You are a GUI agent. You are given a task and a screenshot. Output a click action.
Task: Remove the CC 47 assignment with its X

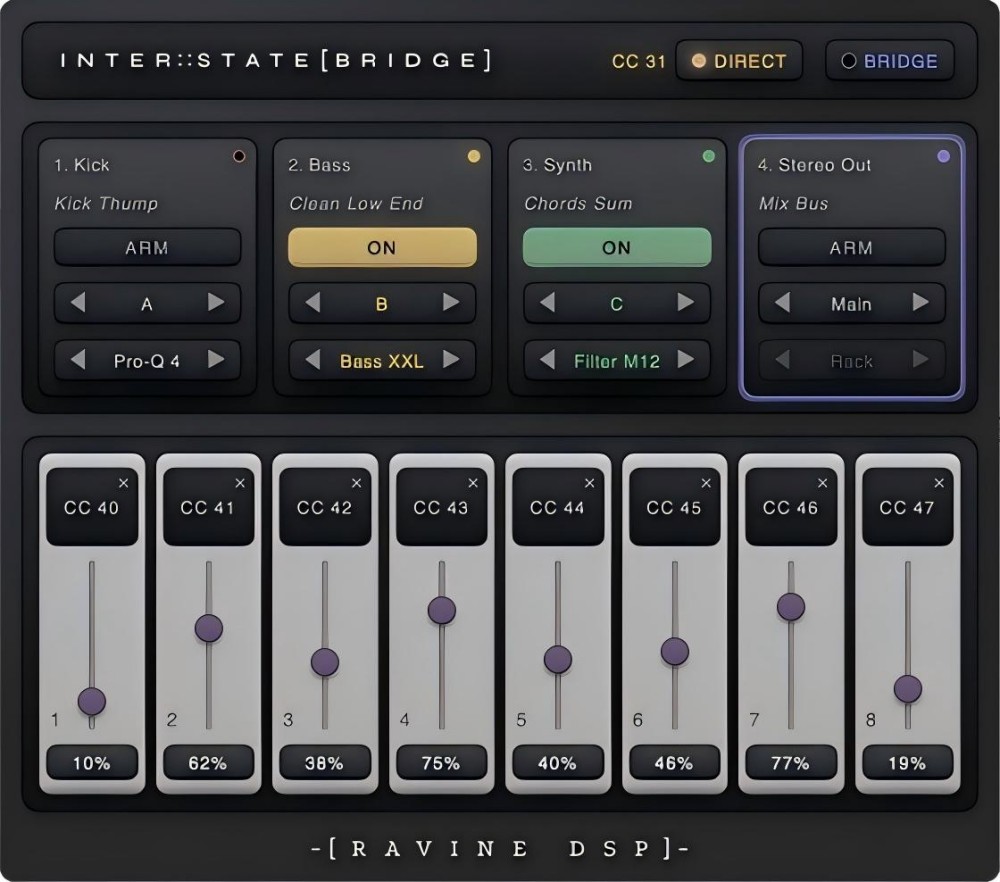[939, 483]
